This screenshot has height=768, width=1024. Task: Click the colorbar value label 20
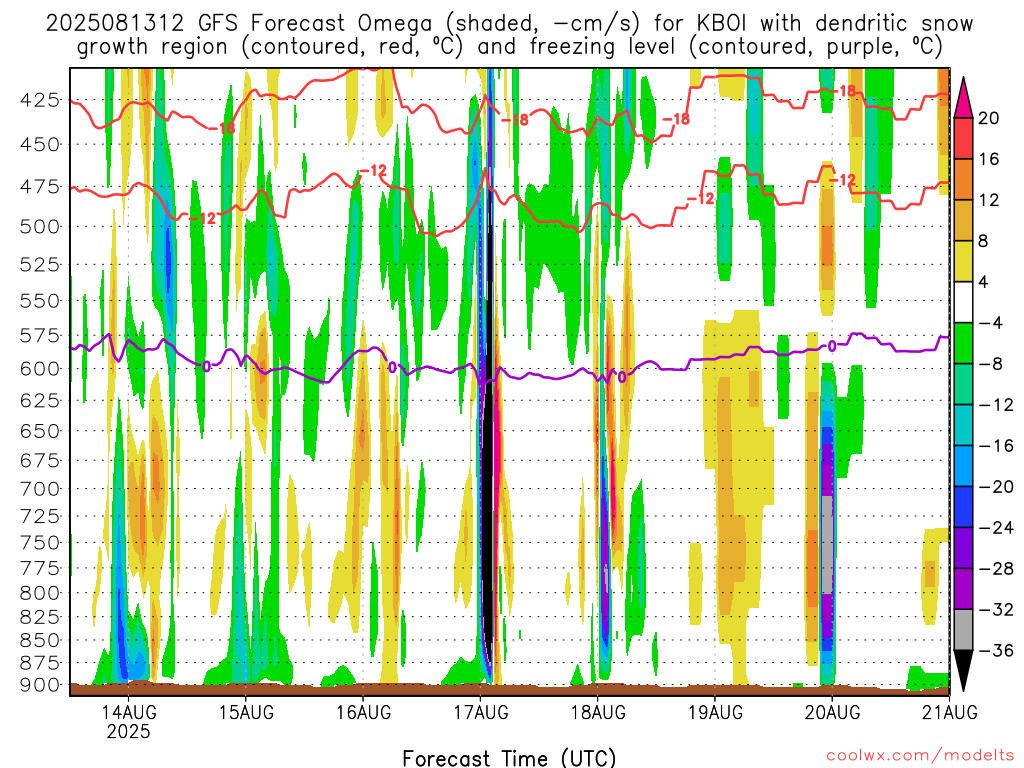[989, 118]
